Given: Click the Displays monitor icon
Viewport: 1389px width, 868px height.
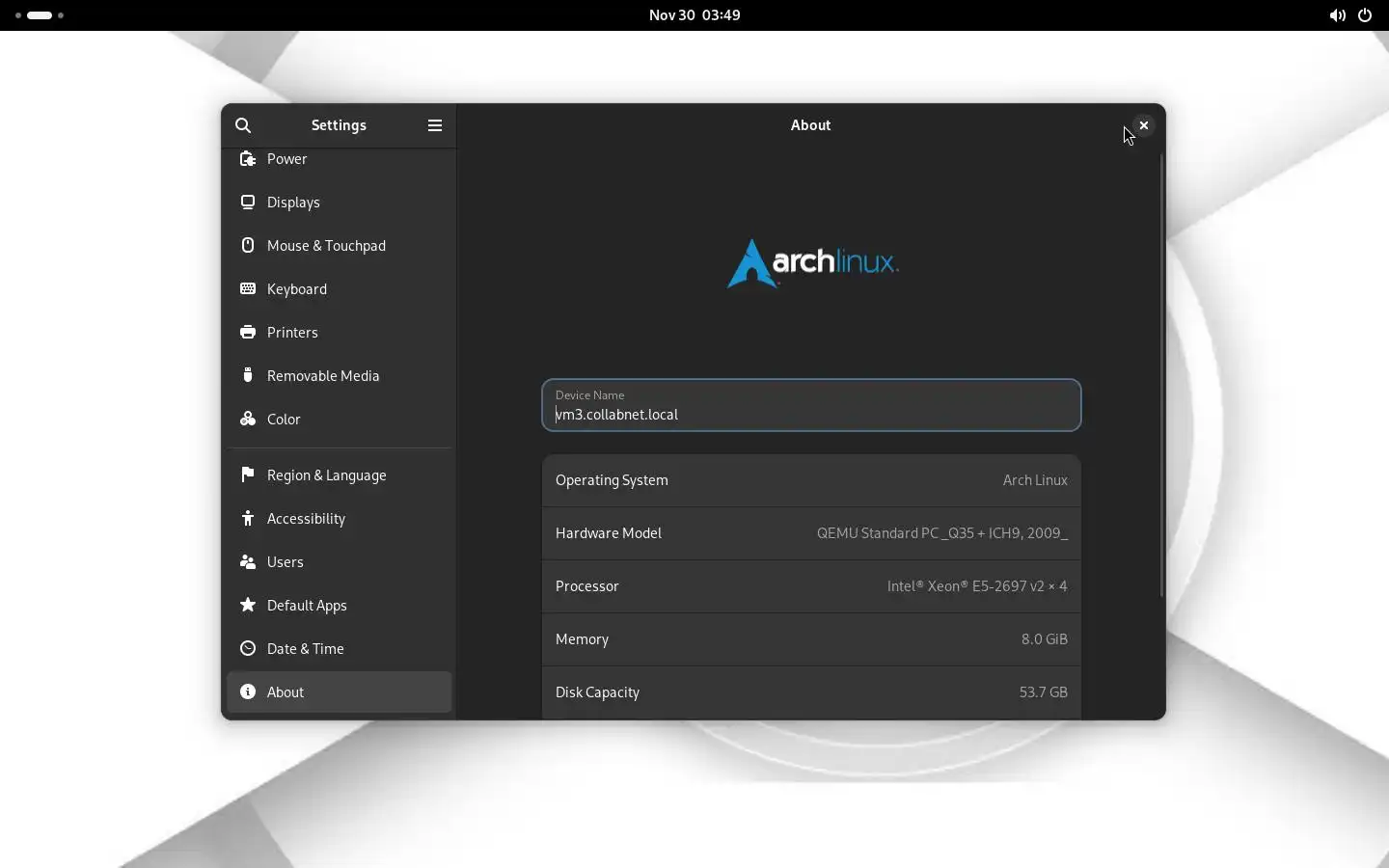Looking at the screenshot, I should coord(248,203).
